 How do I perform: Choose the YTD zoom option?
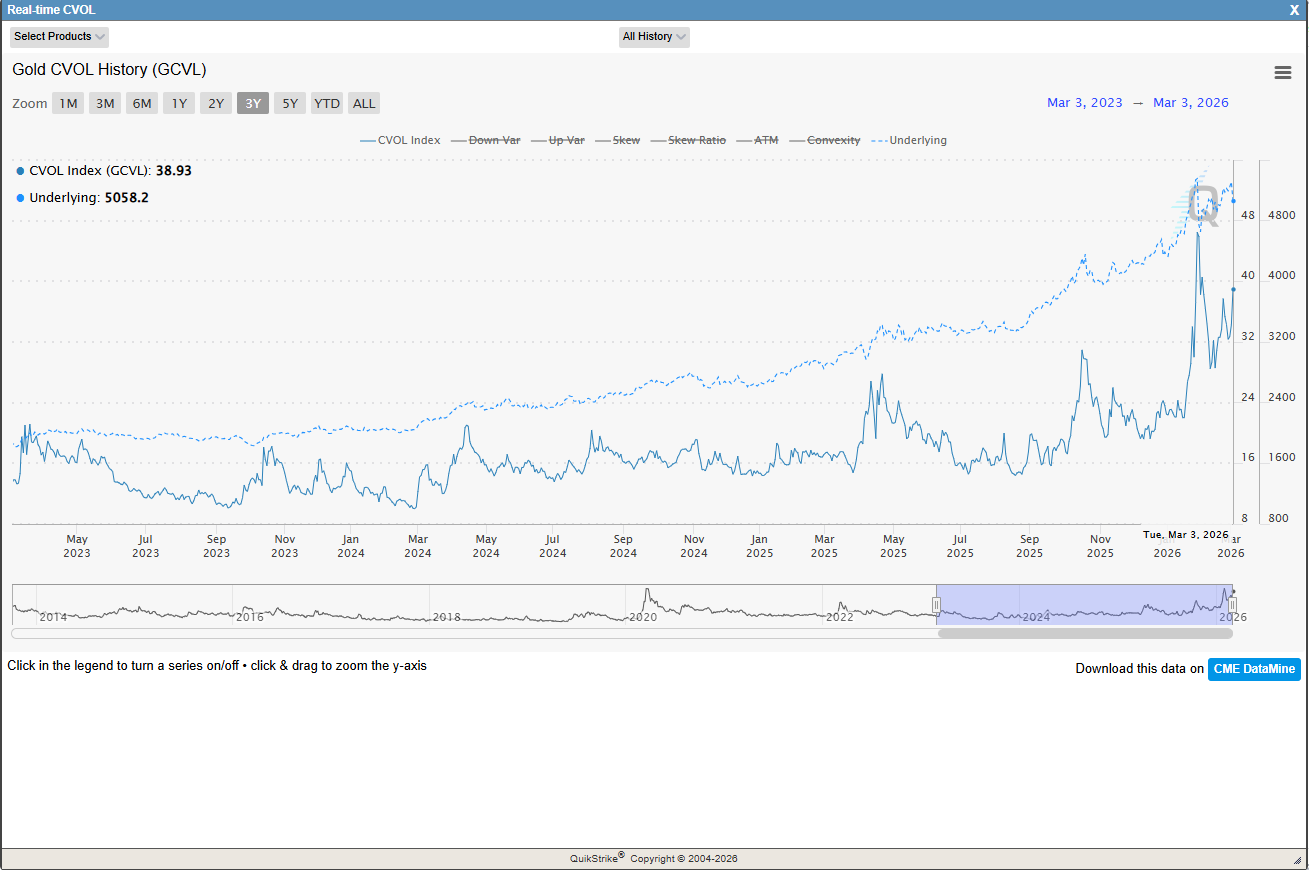coord(326,103)
